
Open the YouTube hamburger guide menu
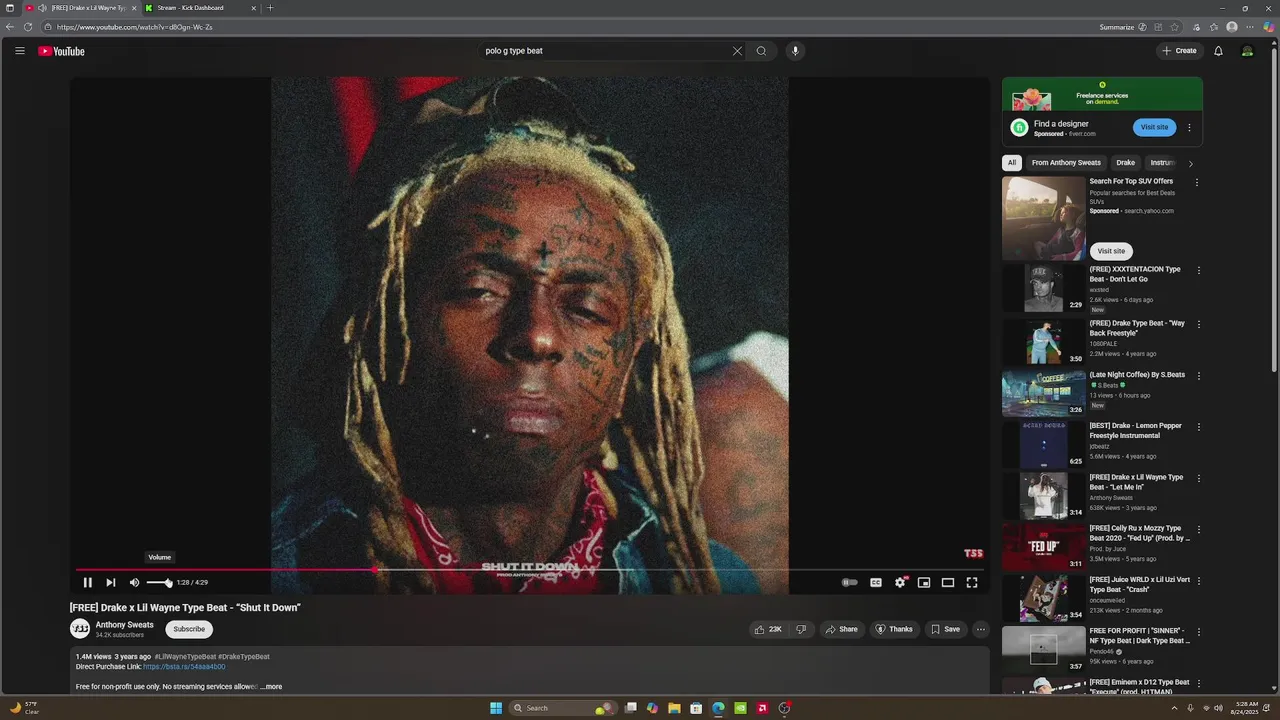click(19, 51)
